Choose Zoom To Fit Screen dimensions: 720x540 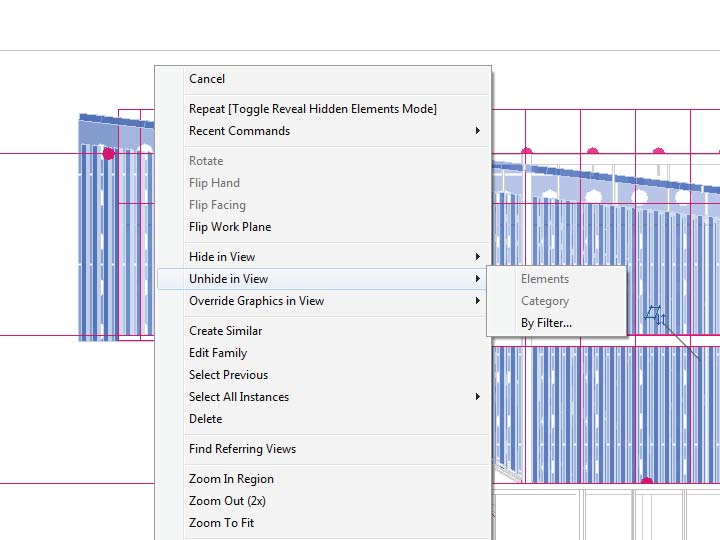coord(221,523)
